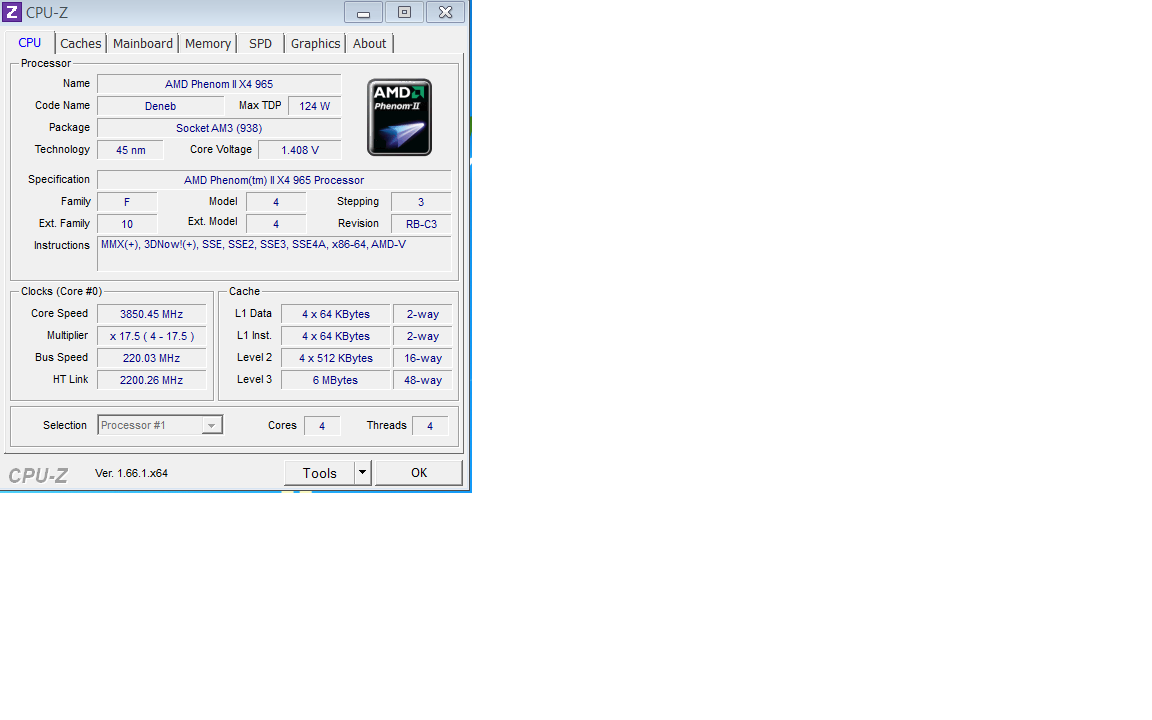Click the Specification field text

click(274, 181)
